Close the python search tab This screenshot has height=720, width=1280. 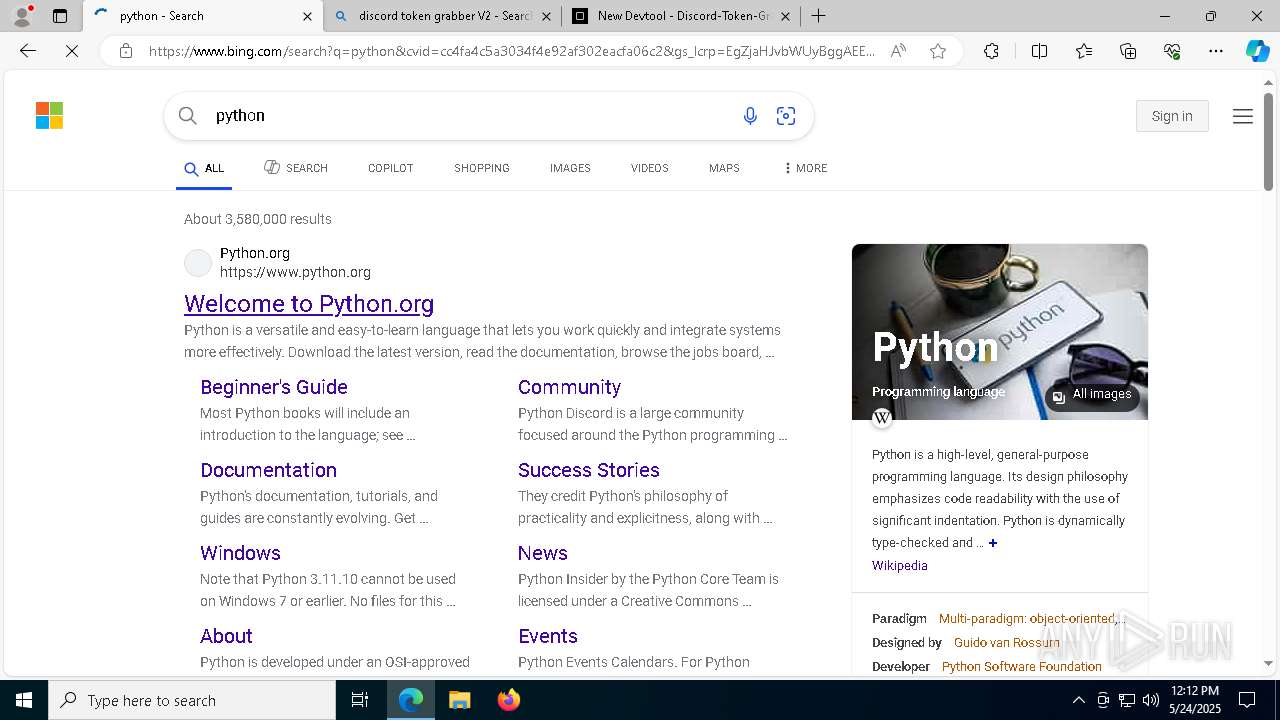pos(307,16)
